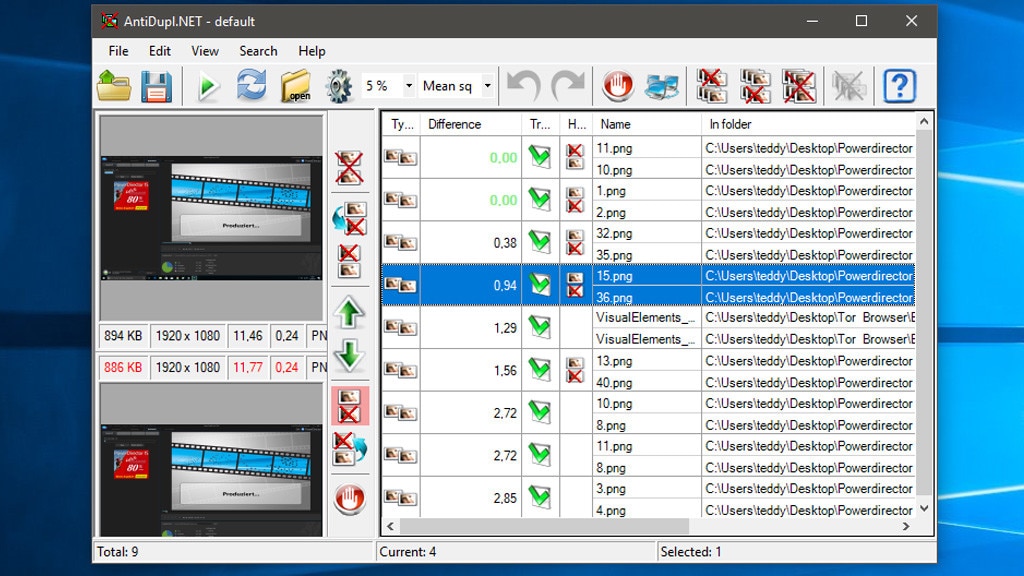Open the Edit menu
This screenshot has height=576, width=1024.
point(159,51)
